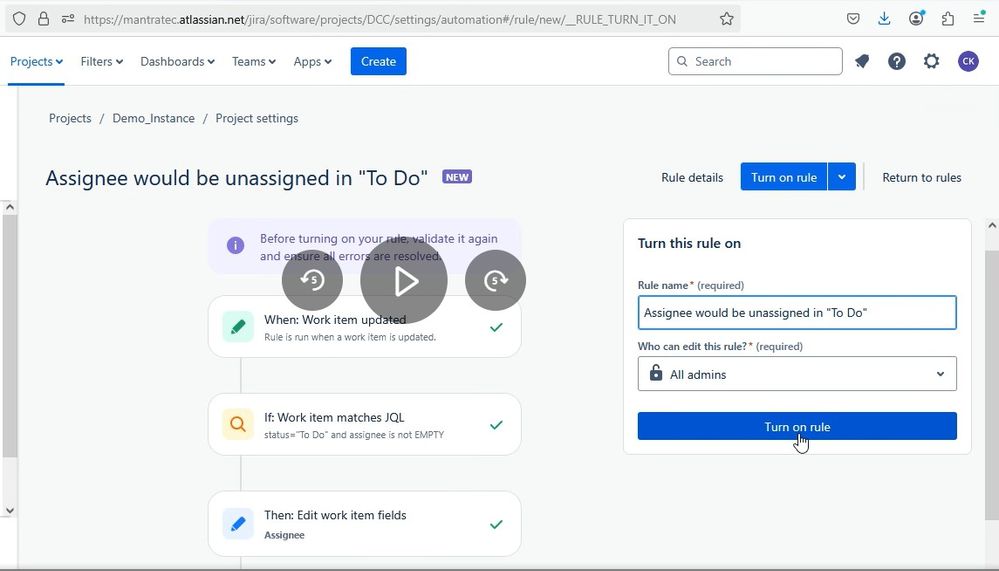Screen dimensions: 999x571
Task: Select the If: Work item matches JQL card
Action: tap(364, 424)
